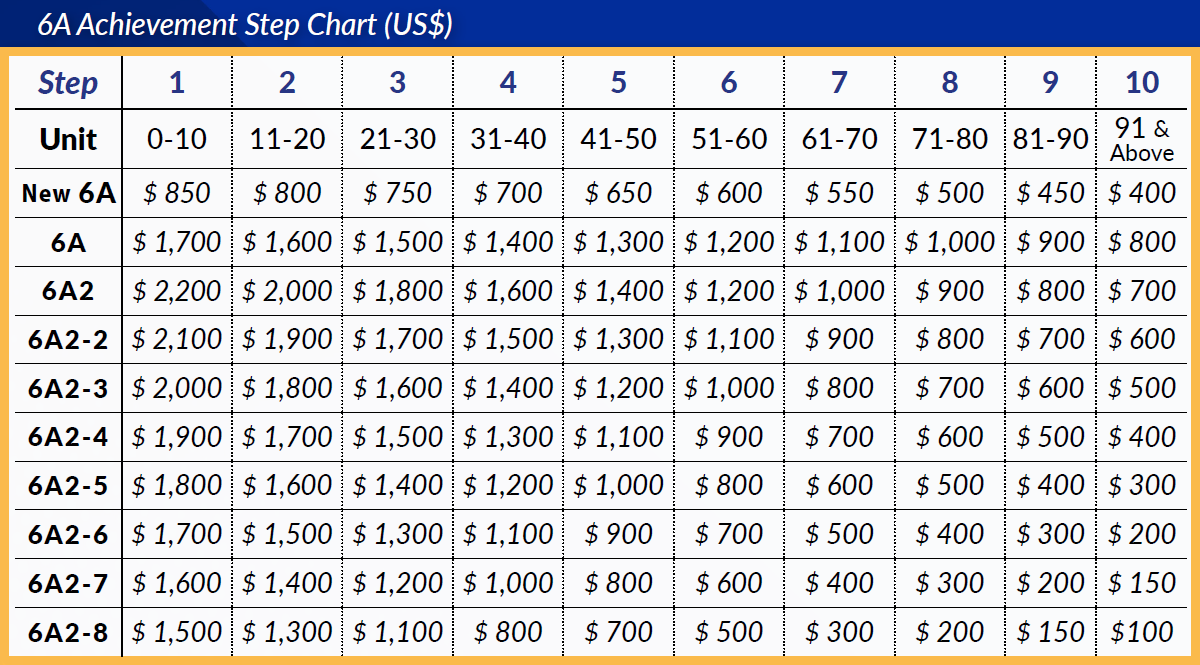Click the Step 7 column header
Viewport: 1200px width, 665px height.
839,83
